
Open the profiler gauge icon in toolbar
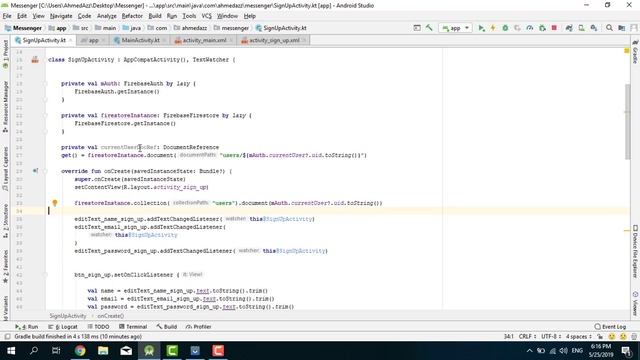pyautogui.click(x=529, y=28)
